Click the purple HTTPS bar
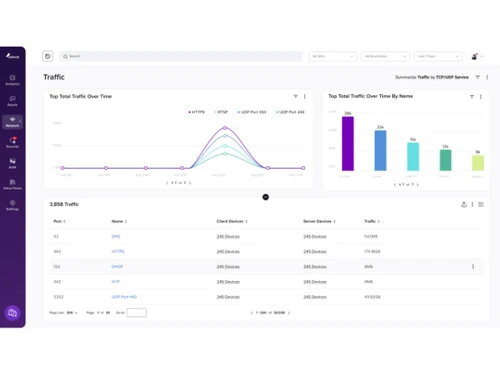The width and height of the screenshot is (500, 375). click(348, 144)
